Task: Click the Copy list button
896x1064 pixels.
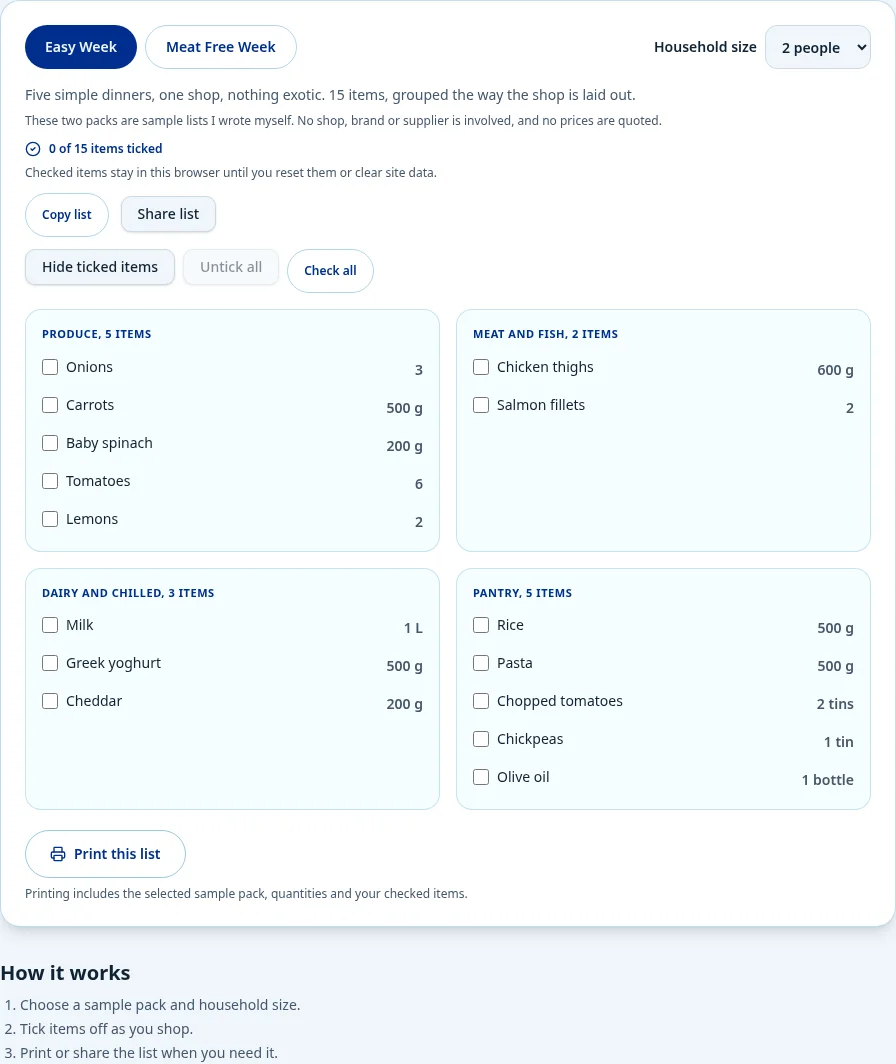Action: pyautogui.click(x=67, y=215)
